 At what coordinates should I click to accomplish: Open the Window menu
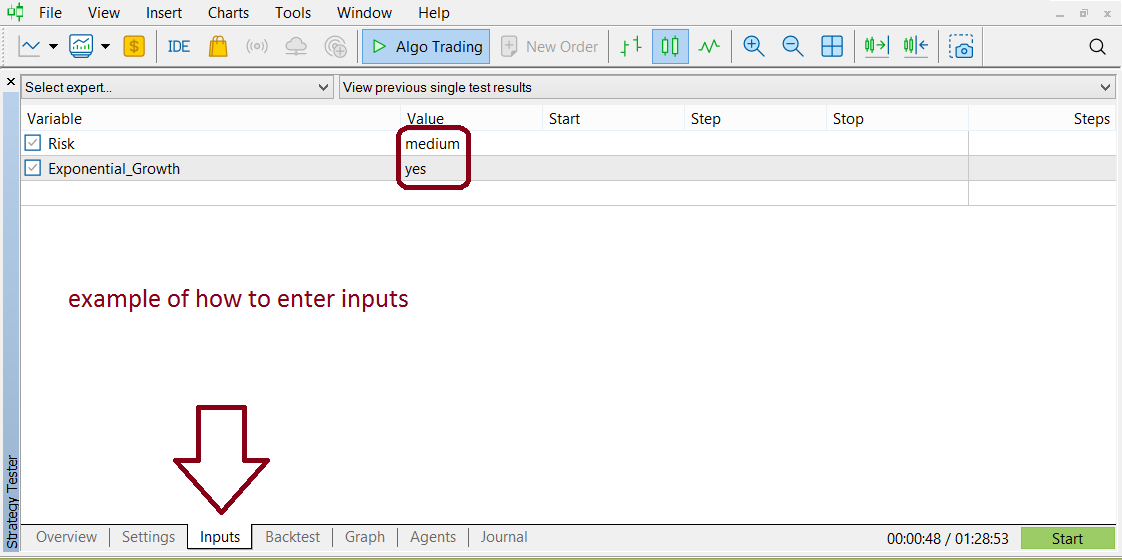tap(364, 13)
